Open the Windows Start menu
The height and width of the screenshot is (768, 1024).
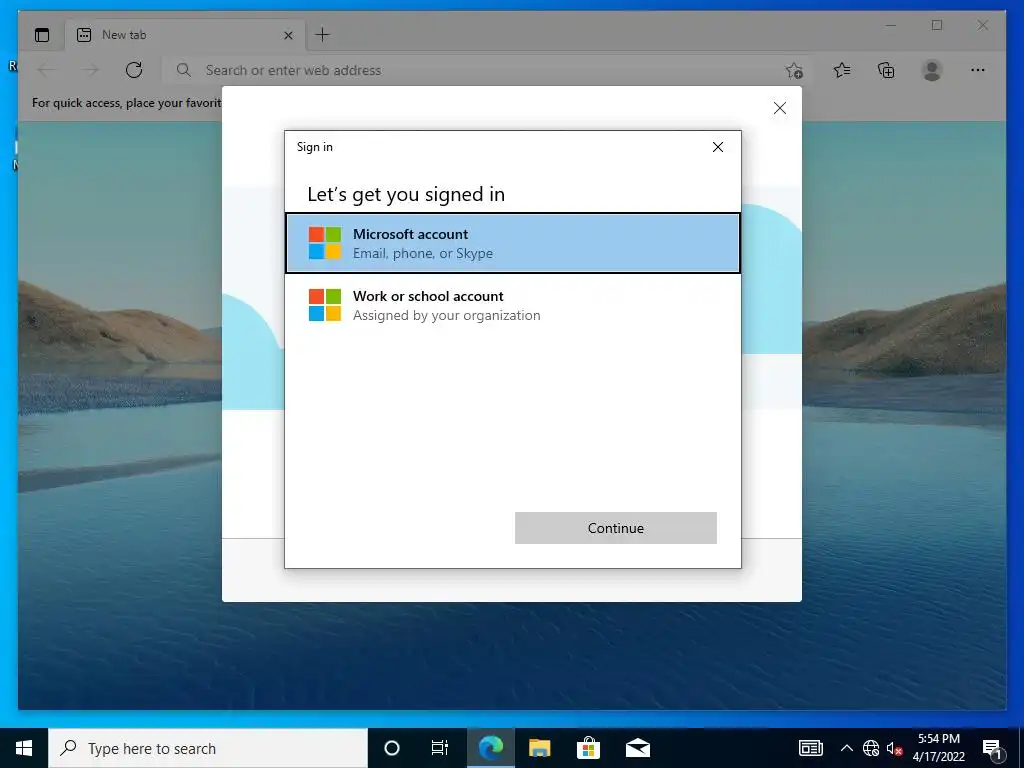24,748
